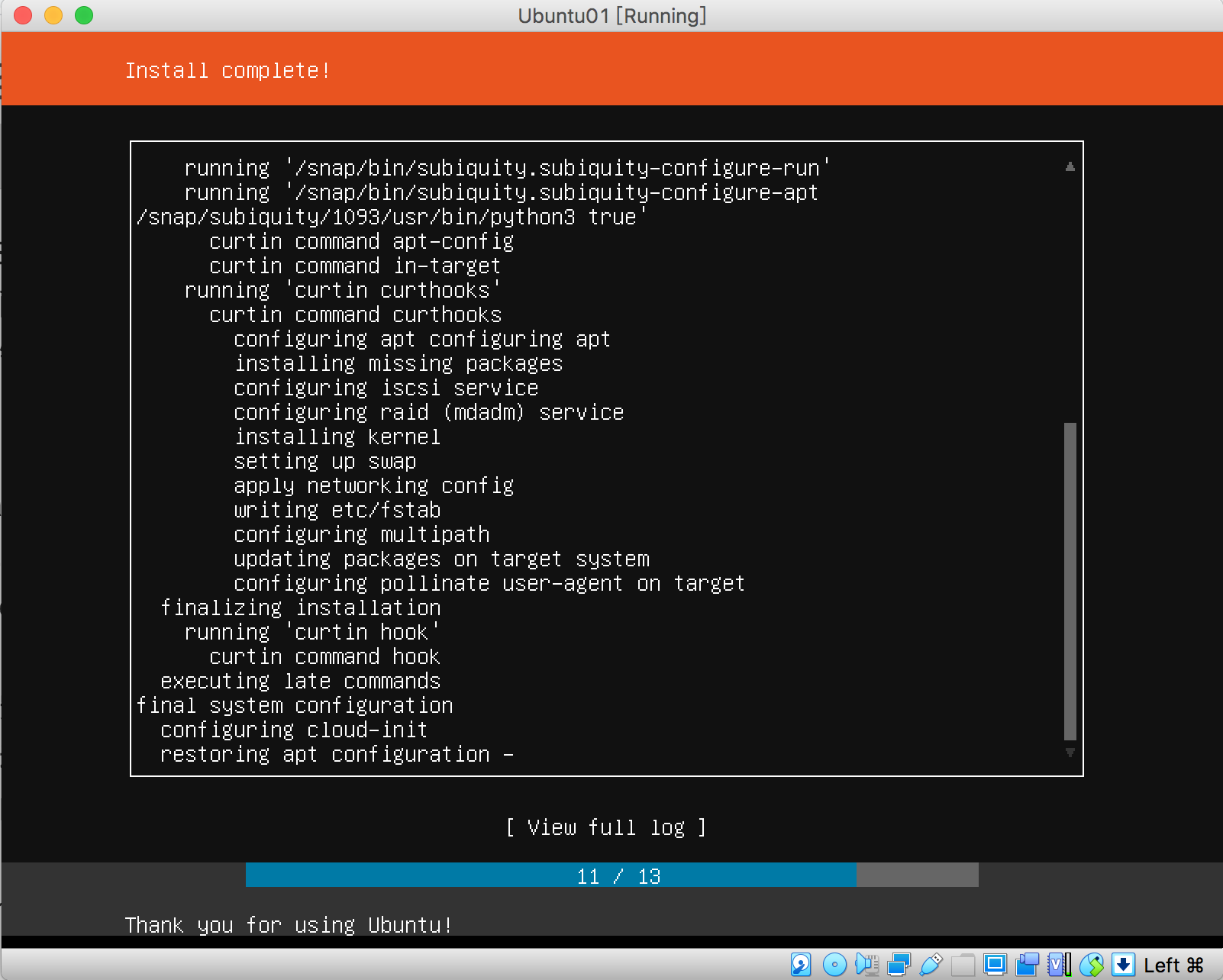Open the mouse integration status icon
1223x980 pixels.
pyautogui.click(x=1092, y=965)
